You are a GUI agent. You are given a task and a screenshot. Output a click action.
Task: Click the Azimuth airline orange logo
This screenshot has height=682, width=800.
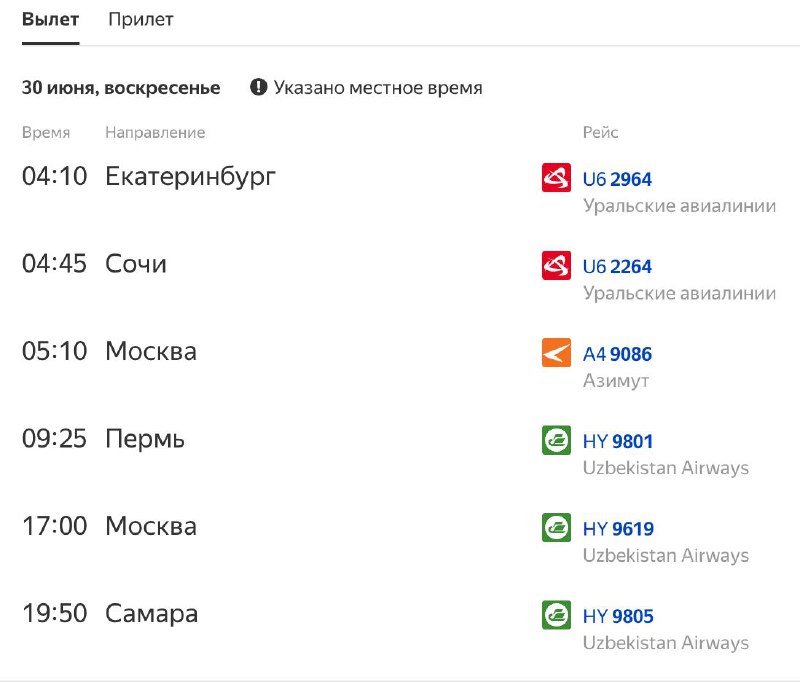(556, 352)
